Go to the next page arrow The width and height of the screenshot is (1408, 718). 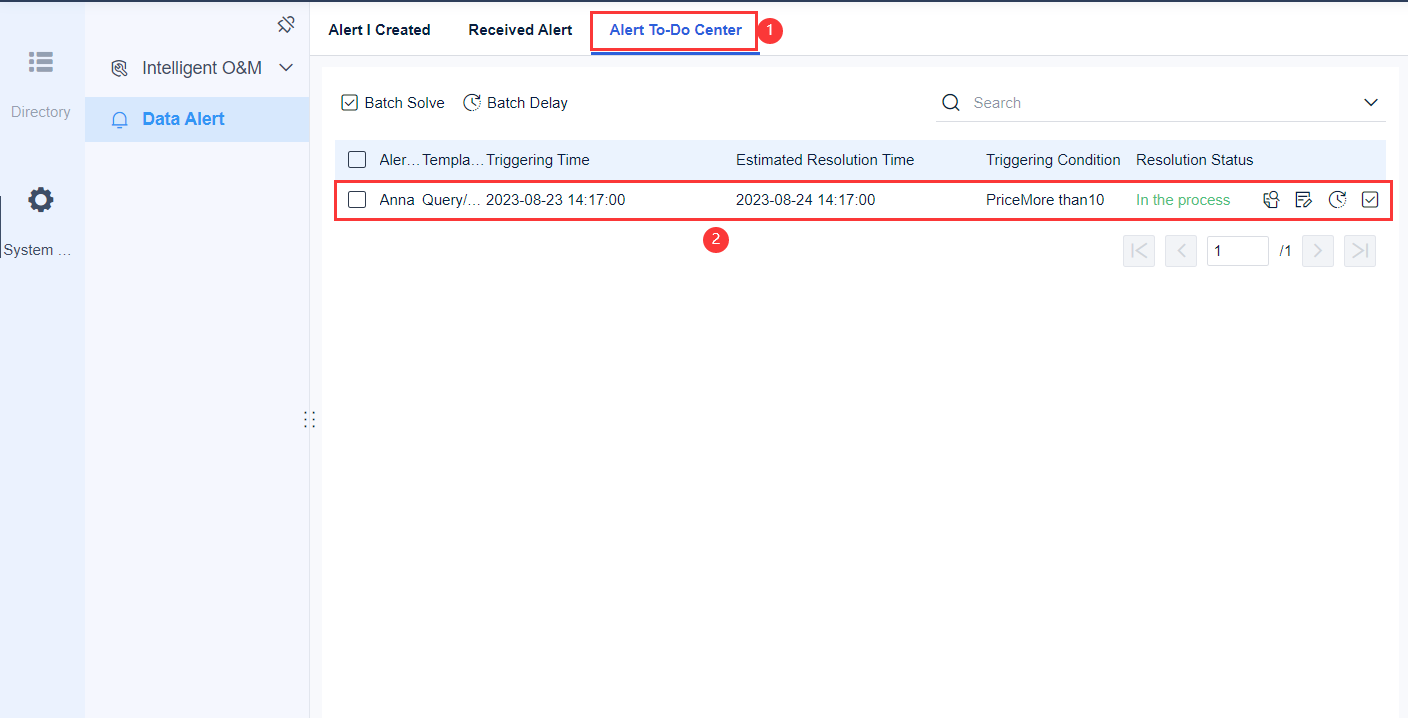[1317, 250]
